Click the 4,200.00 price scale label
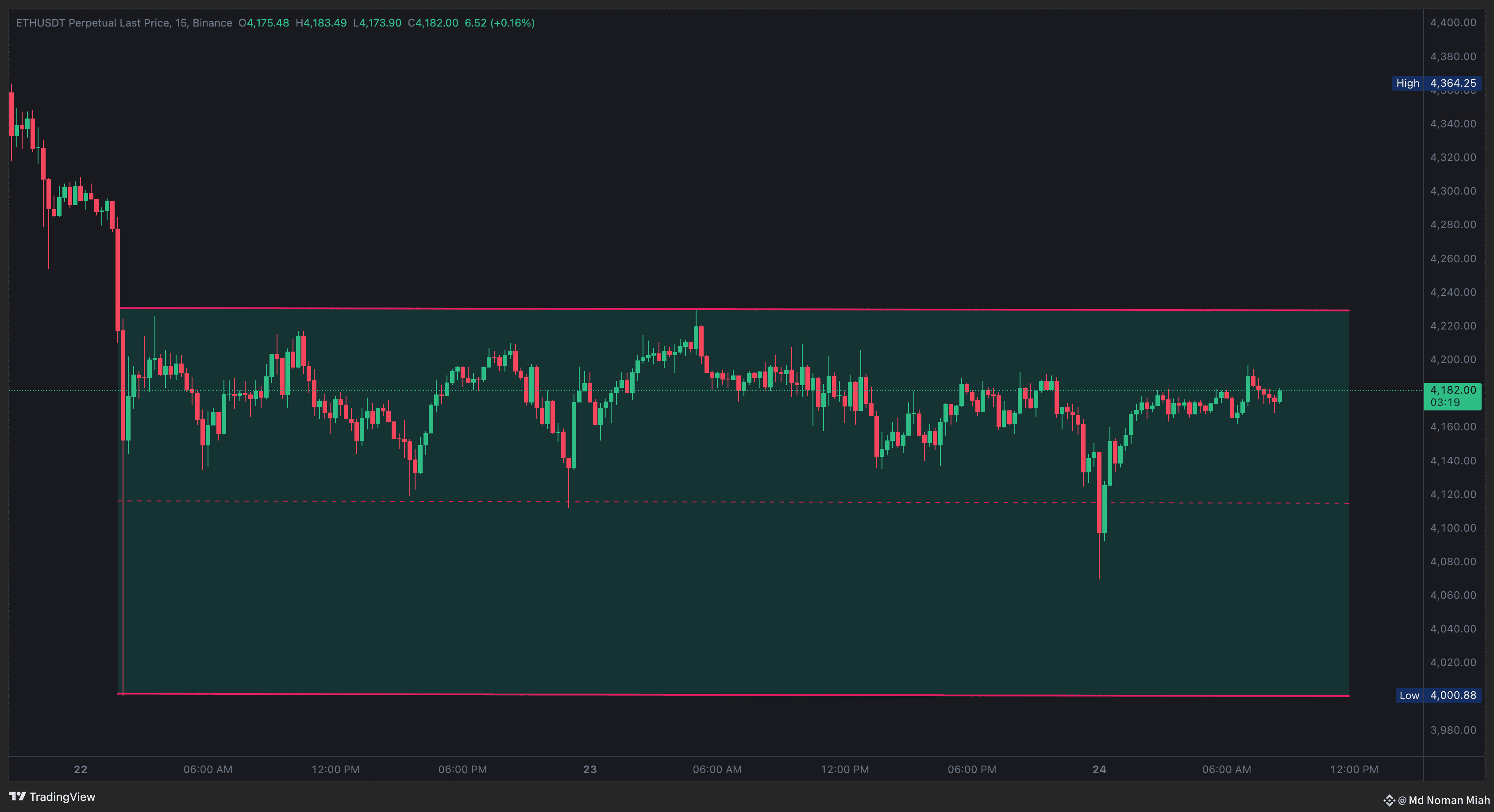 (x=1453, y=360)
